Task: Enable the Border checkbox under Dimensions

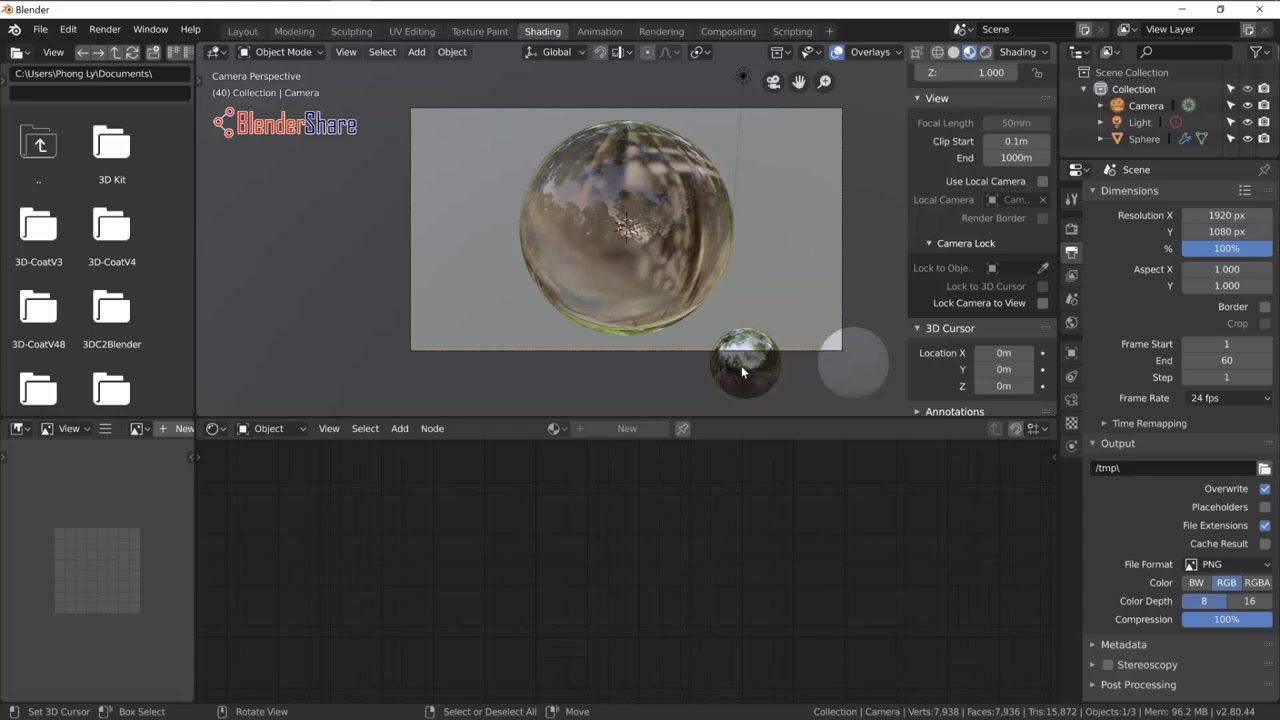Action: pos(1263,306)
